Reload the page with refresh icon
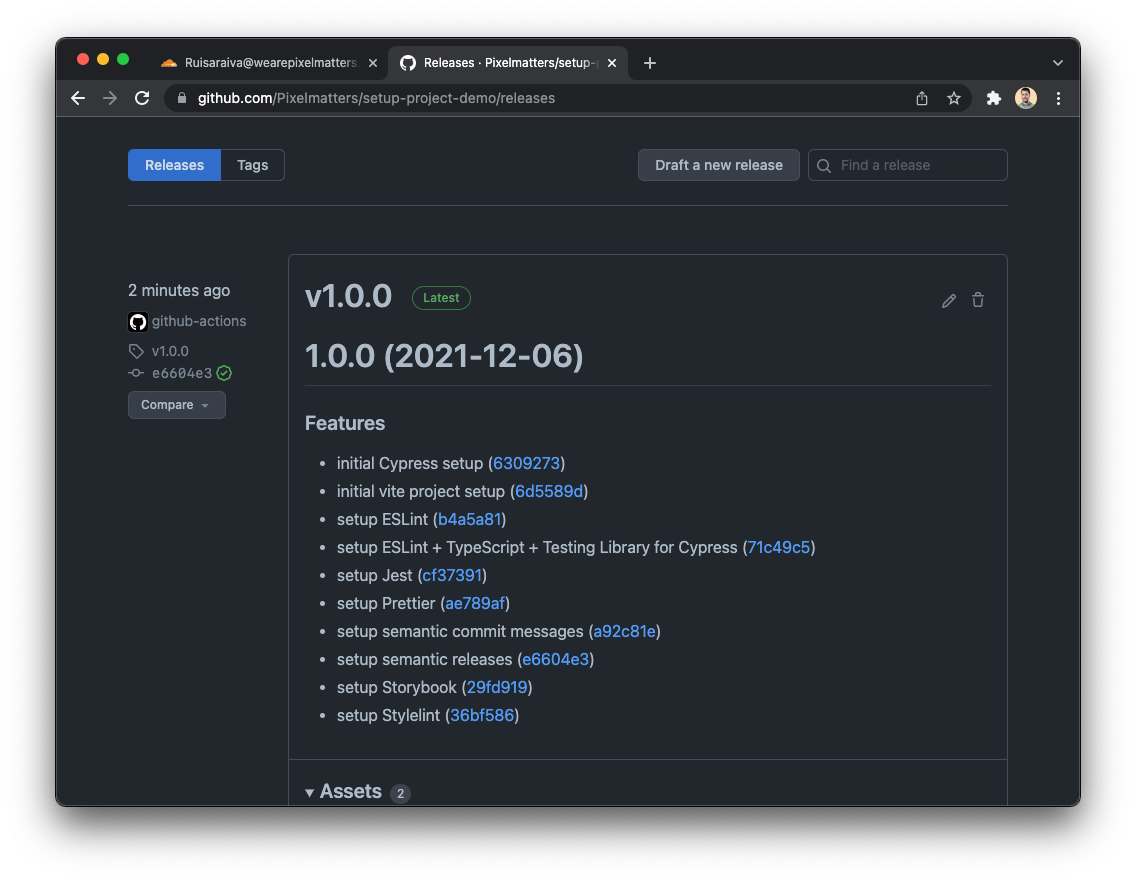Screen dimensions: 1136x880 coord(142,99)
